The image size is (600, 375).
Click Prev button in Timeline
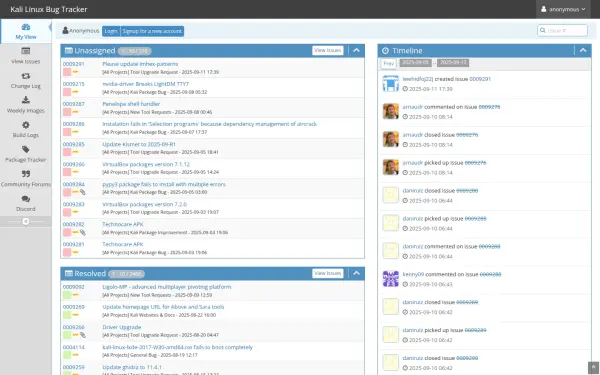[x=388, y=64]
